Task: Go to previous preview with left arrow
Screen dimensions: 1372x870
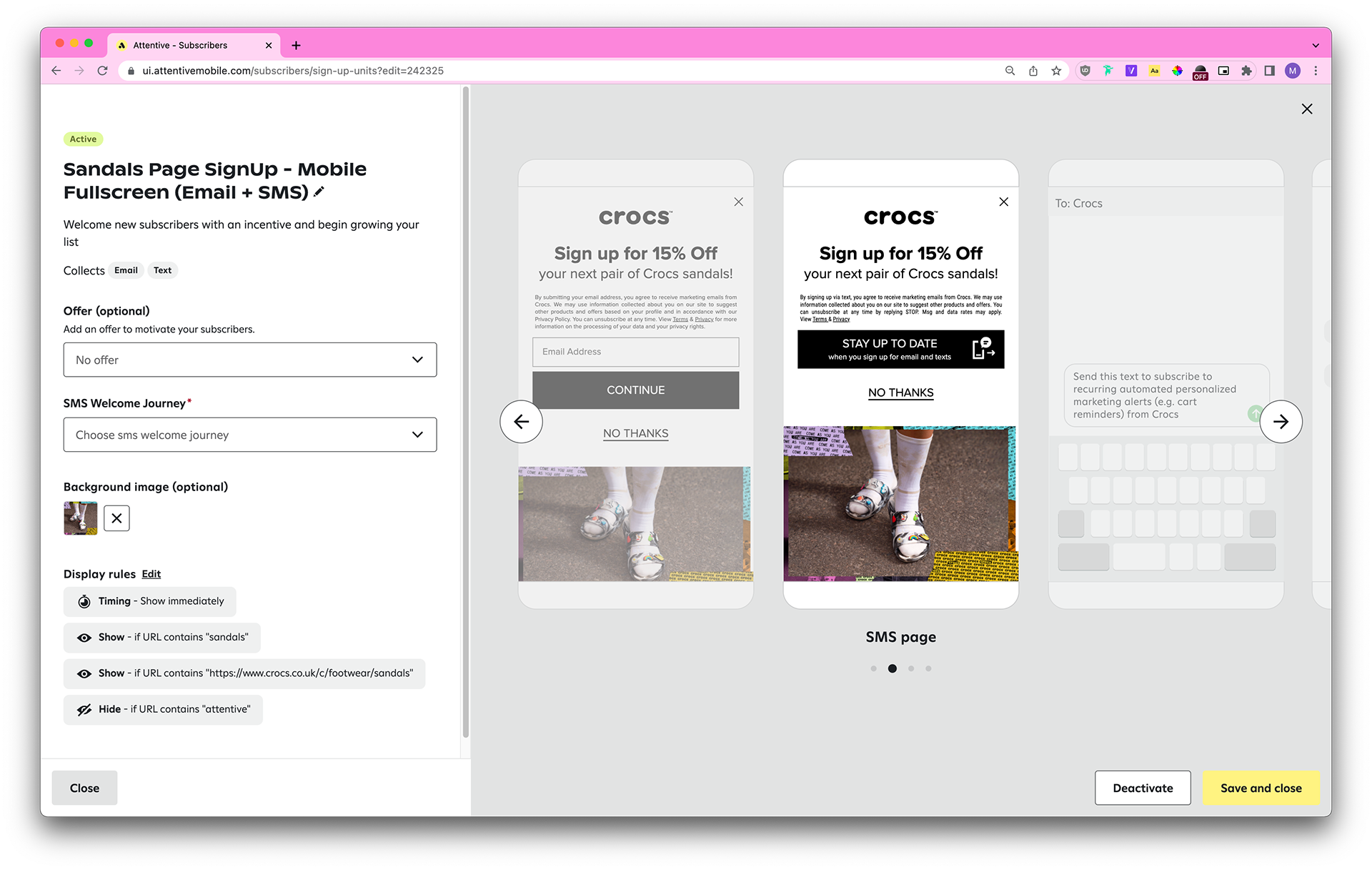Action: click(x=521, y=422)
